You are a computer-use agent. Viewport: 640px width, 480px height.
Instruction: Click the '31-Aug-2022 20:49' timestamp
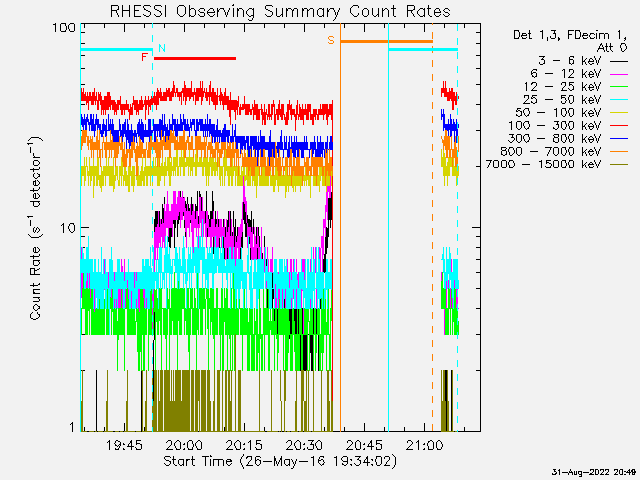pyautogui.click(x=594, y=473)
